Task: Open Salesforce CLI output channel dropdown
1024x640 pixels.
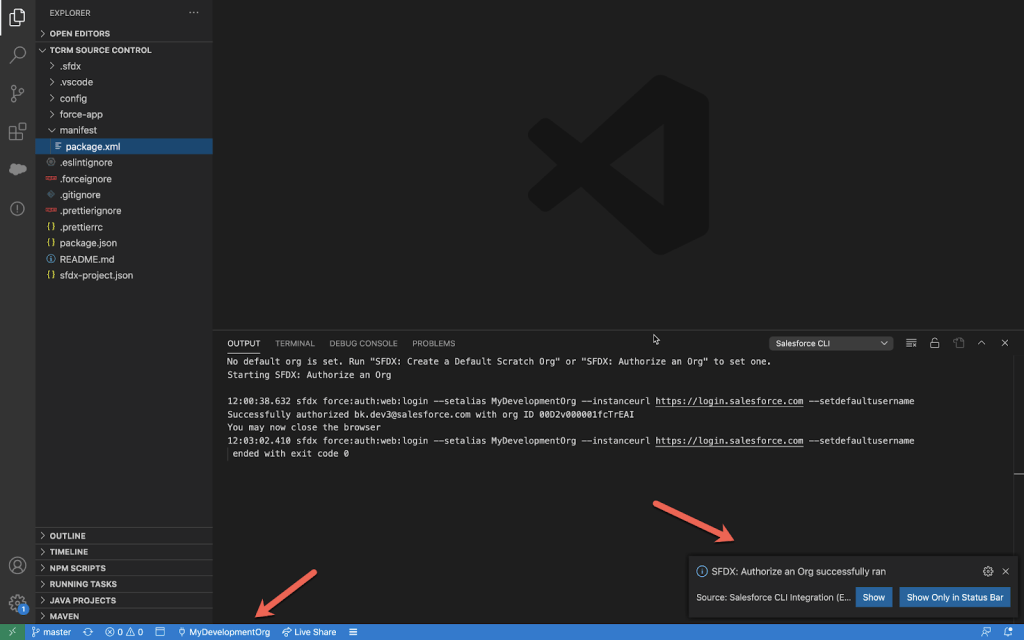Action: [x=830, y=343]
